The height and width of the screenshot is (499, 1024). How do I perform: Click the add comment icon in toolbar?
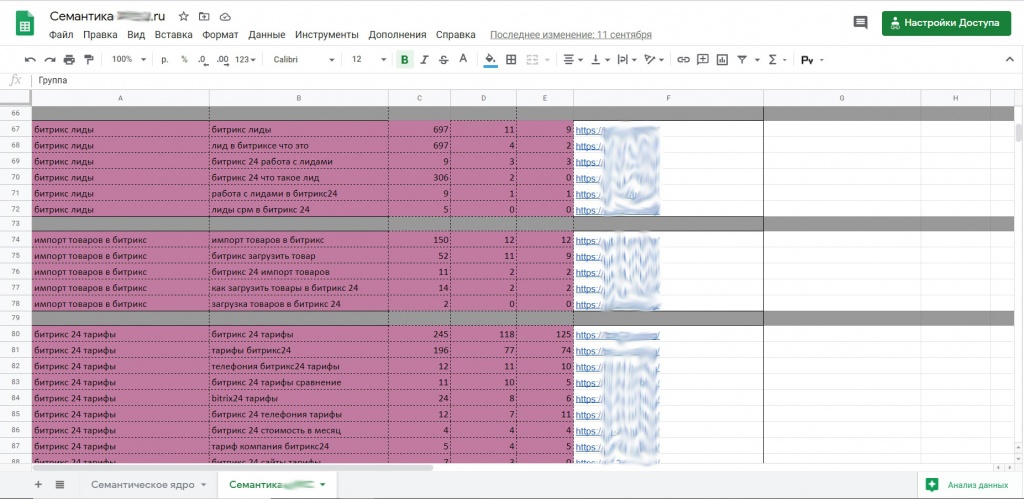pos(703,60)
